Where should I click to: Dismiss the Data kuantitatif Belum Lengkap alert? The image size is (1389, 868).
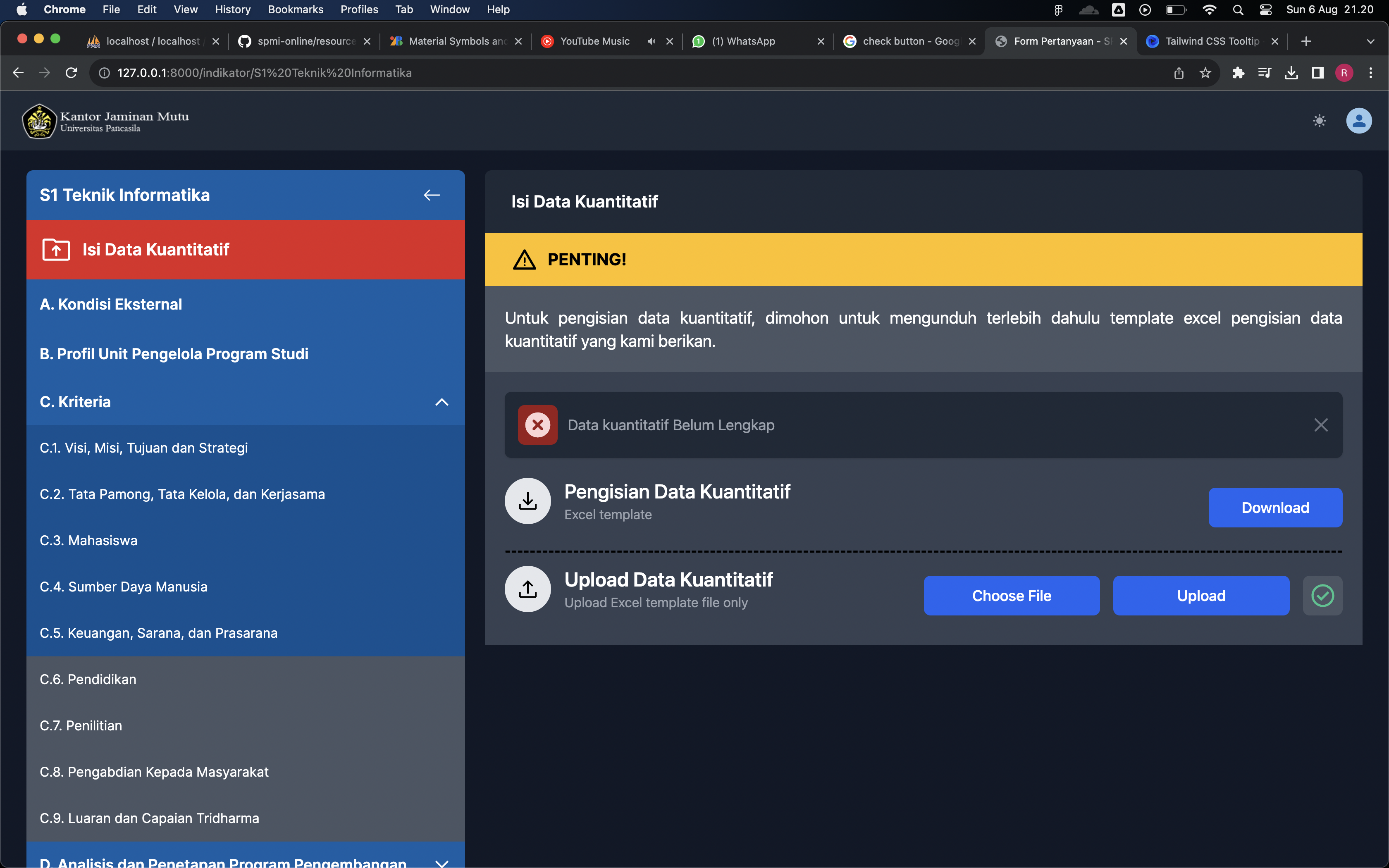pos(1321,425)
